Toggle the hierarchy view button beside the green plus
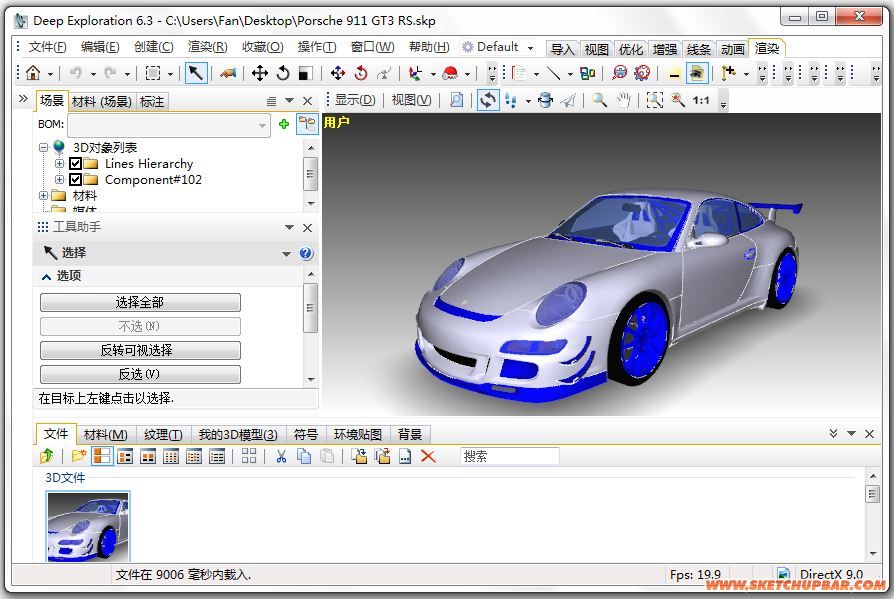The image size is (894, 599). (x=307, y=124)
